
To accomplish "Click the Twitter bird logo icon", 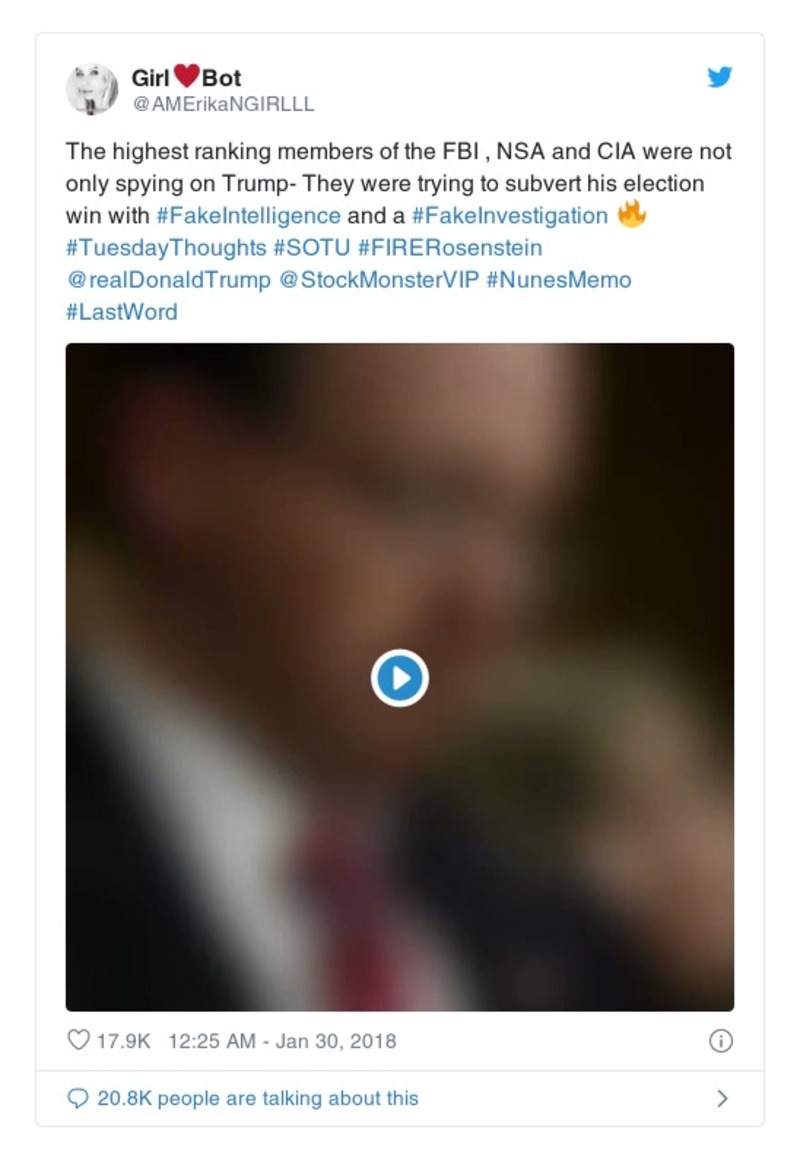I will click(720, 77).
